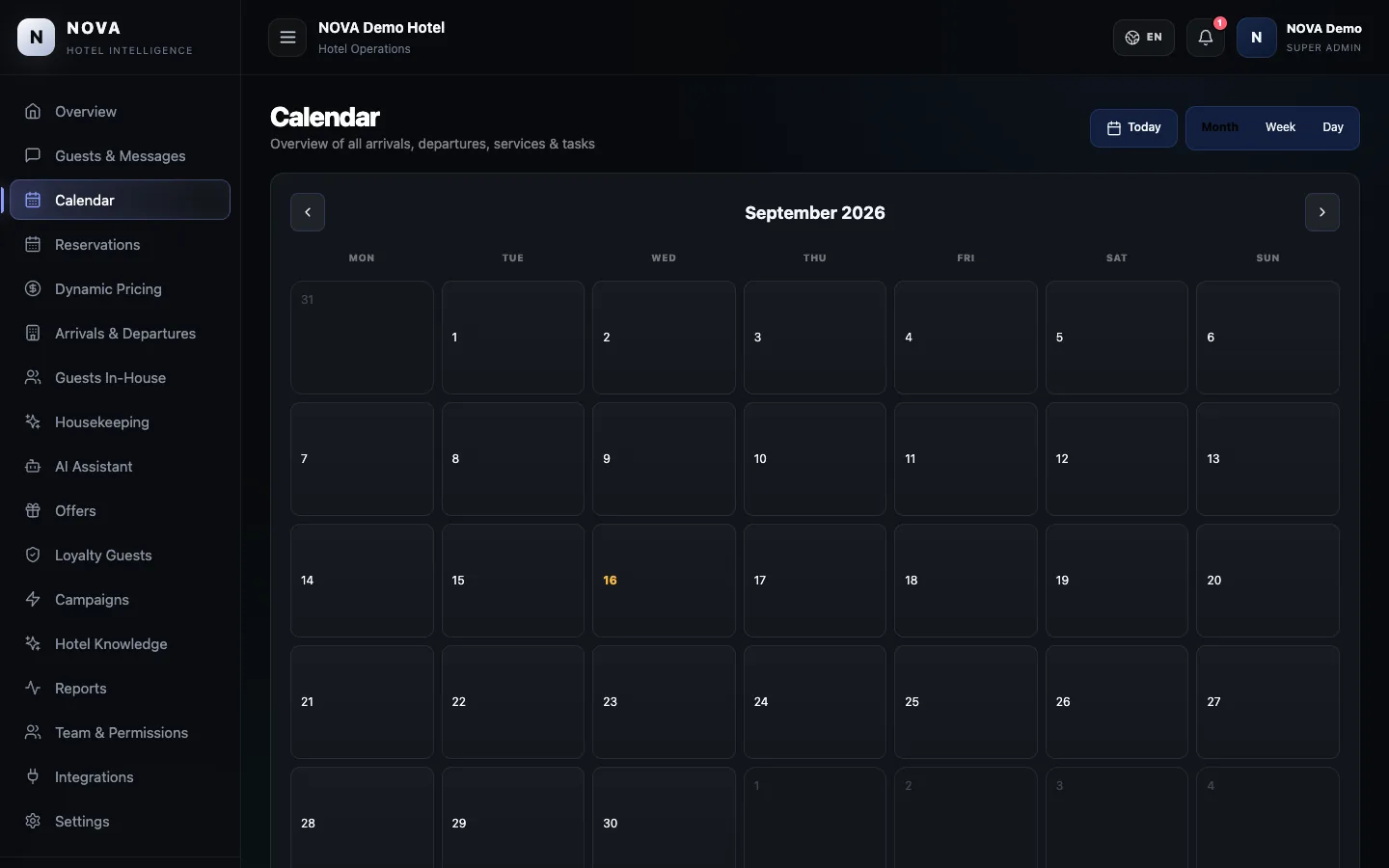Click the Reservations calendar icon
This screenshot has width=1389, height=868.
point(33,244)
